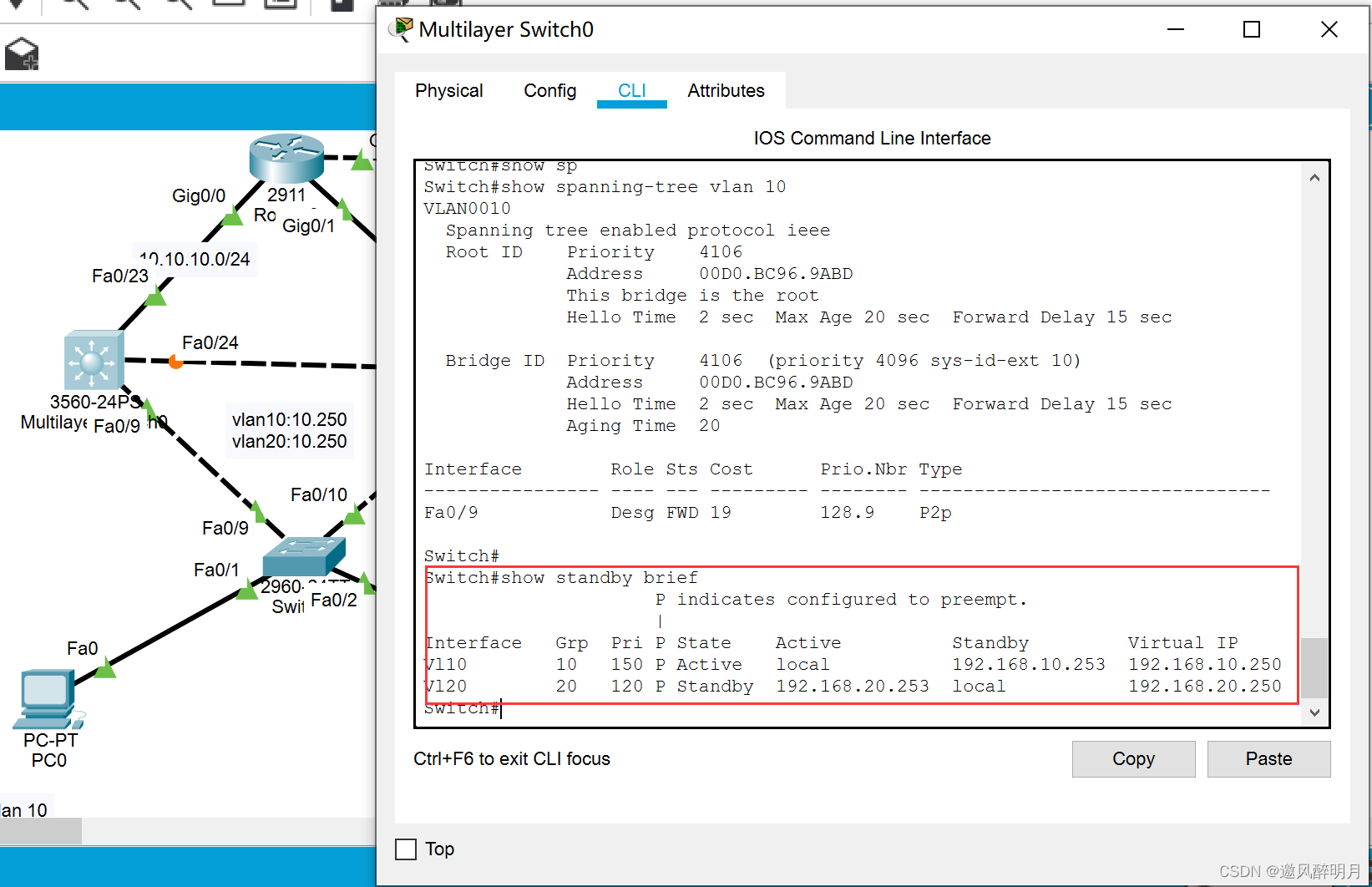Select the vlan10:10.250 note label
Image resolution: width=1372 pixels, height=887 pixels.
(289, 419)
